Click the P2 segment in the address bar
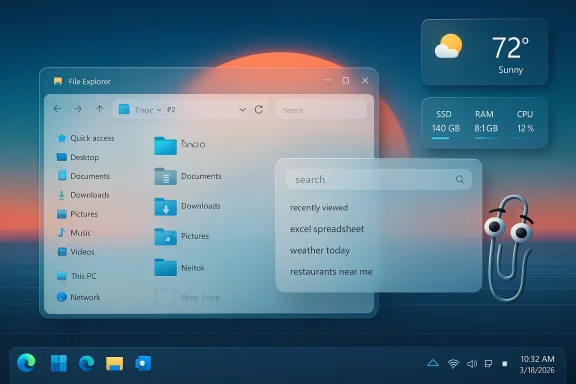This screenshot has height=384, width=576. [171, 110]
